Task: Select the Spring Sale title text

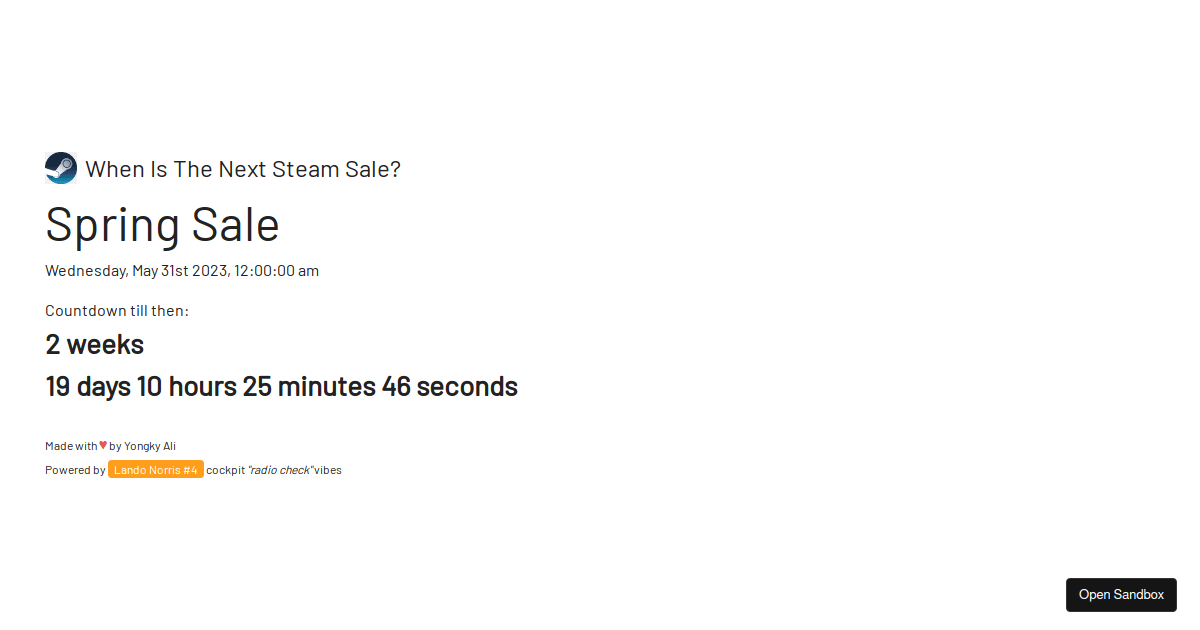Action: (162, 224)
